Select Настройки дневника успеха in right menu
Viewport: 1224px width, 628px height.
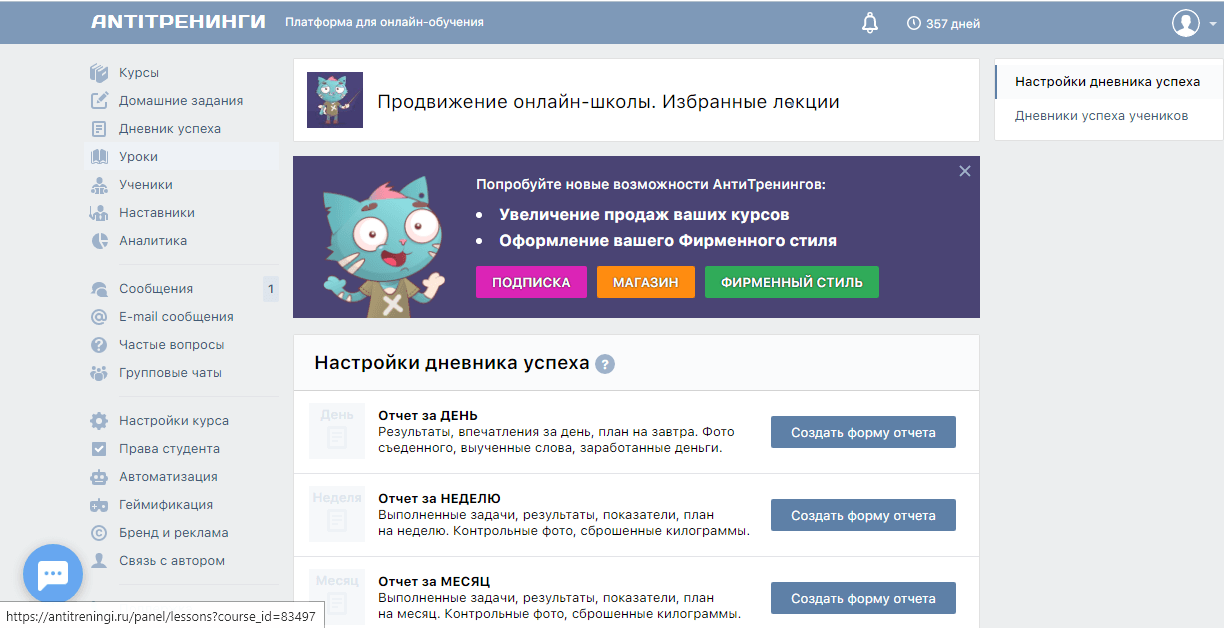click(x=1108, y=82)
